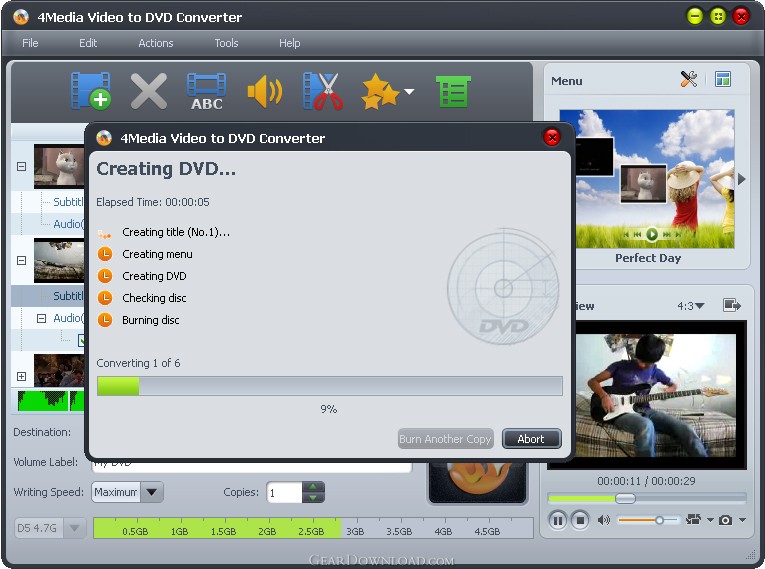The image size is (765, 569).
Task: Click the guitar video preview area
Action: click(x=656, y=395)
